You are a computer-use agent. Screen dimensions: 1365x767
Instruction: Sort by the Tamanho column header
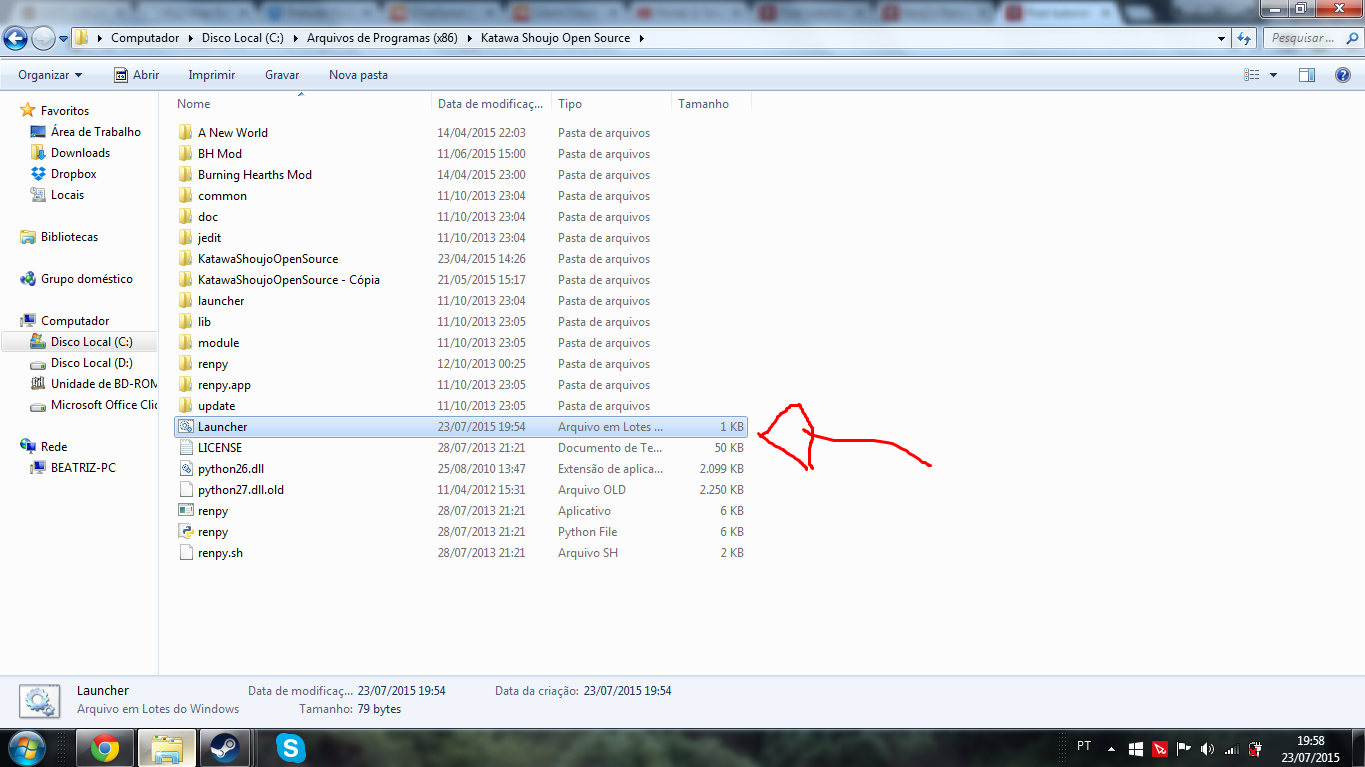(711, 104)
